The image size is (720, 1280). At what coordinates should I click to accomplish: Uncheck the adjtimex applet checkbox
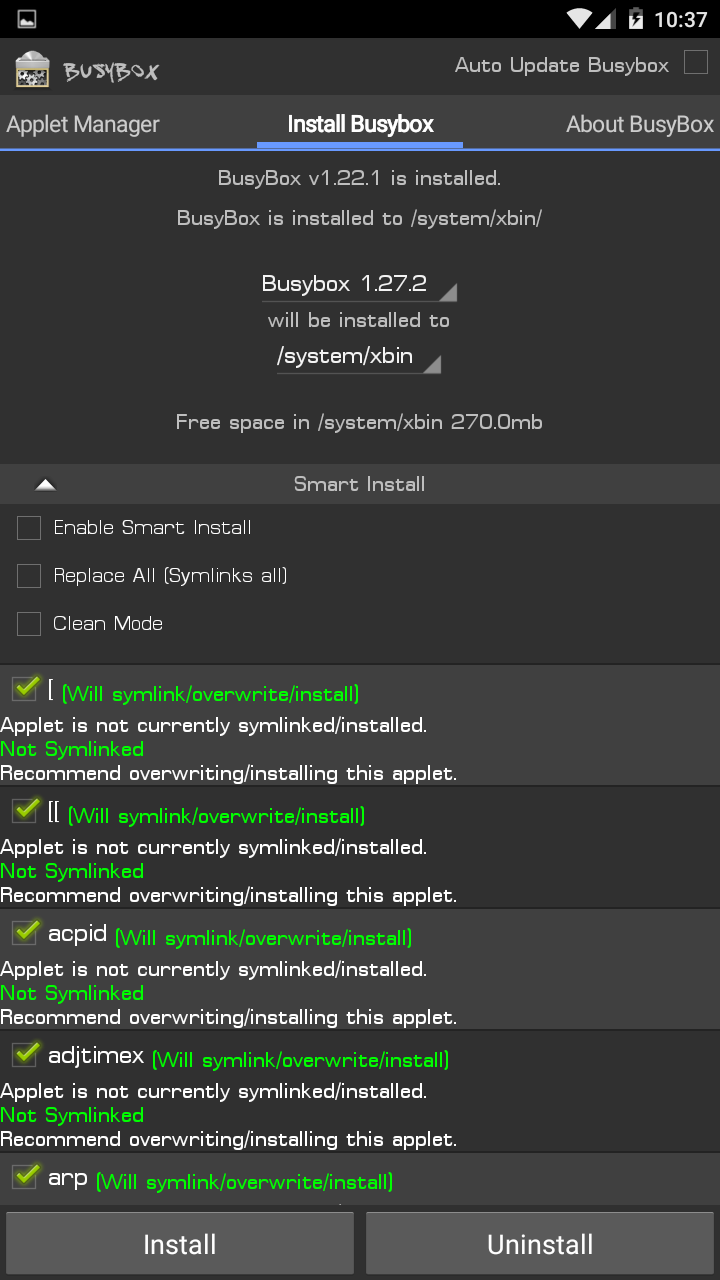[25, 1055]
